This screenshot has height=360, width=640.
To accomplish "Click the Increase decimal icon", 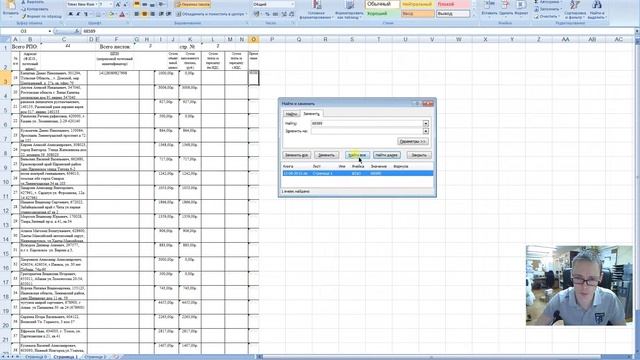I will pos(284,14).
